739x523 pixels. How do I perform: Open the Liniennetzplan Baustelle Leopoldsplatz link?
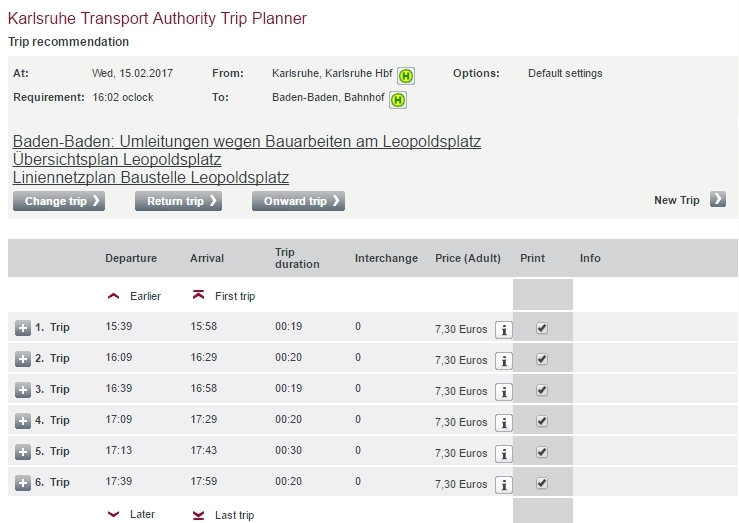(151, 178)
